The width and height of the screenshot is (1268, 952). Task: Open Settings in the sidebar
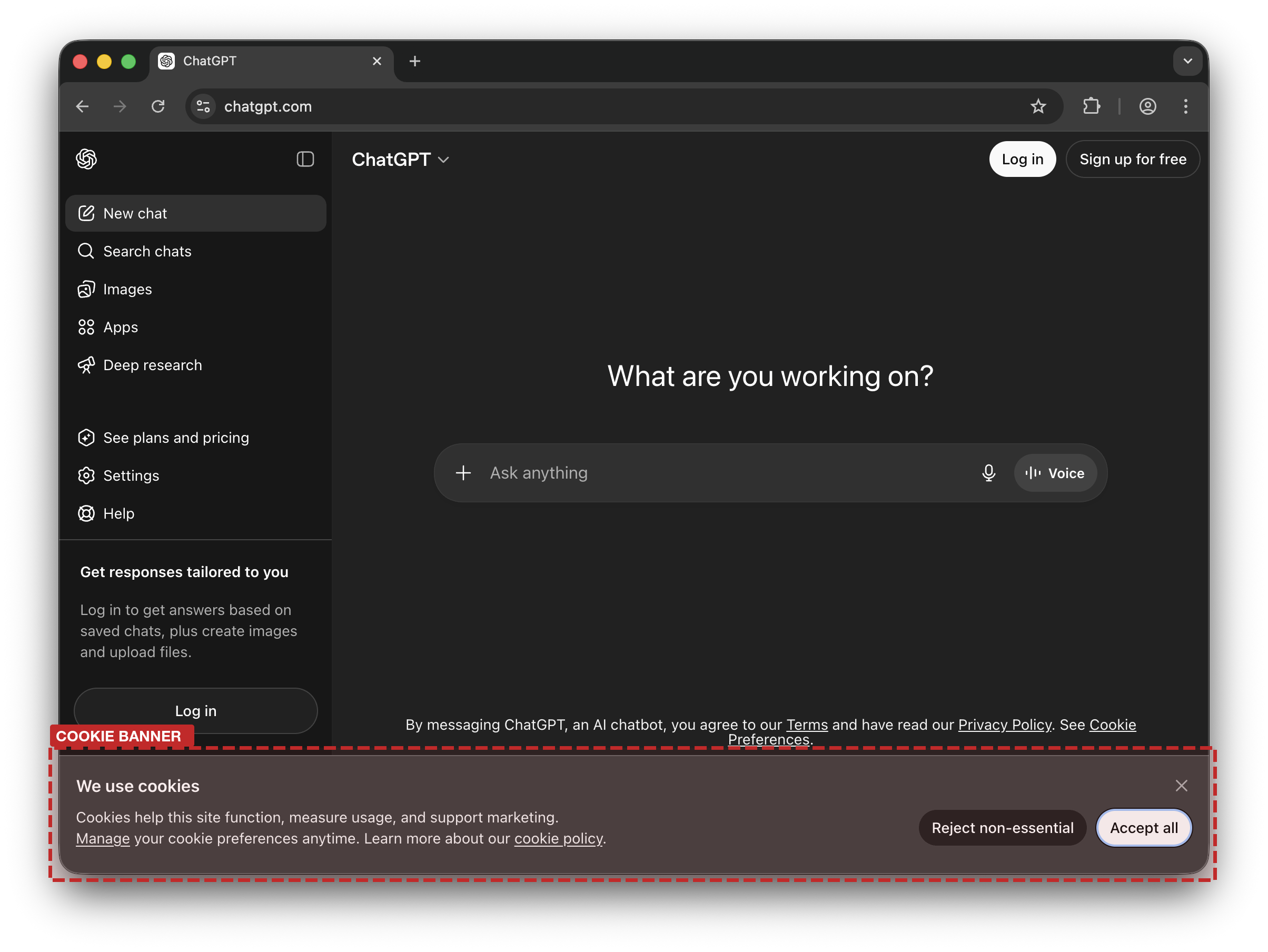196,475
